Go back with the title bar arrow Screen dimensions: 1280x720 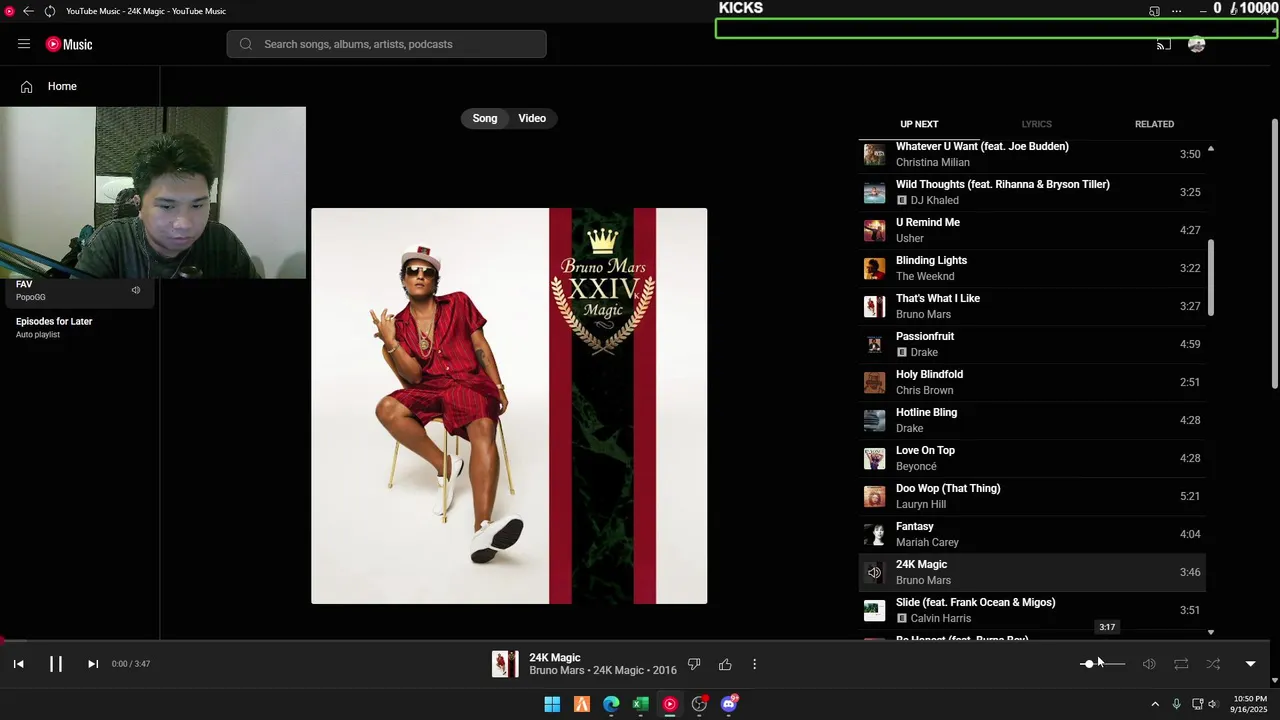pos(28,11)
